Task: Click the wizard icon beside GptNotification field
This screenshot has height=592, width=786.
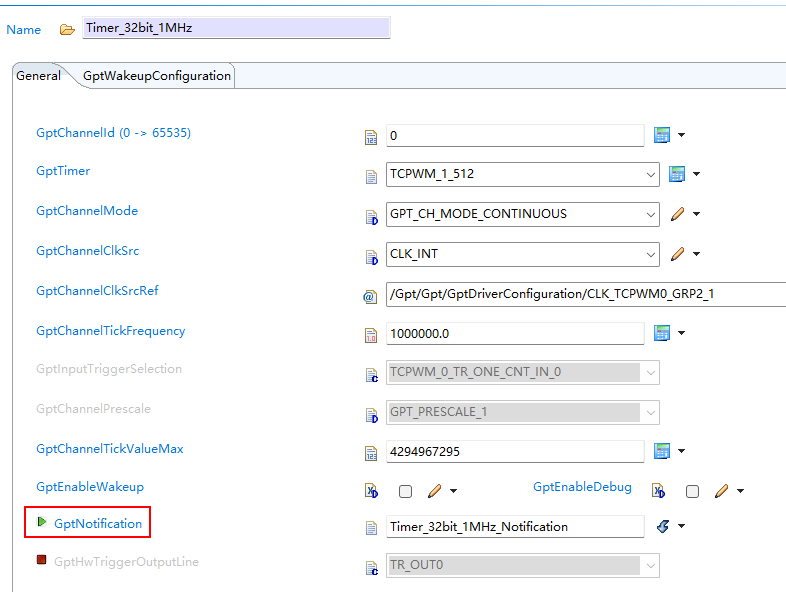Action: [663, 526]
